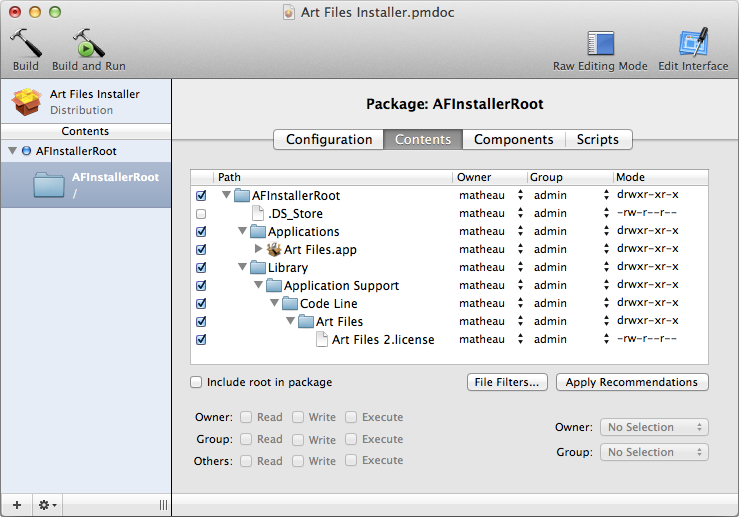This screenshot has height=517, width=739.
Task: Open the owner stepper on the .DS_Store row
Action: [520, 213]
